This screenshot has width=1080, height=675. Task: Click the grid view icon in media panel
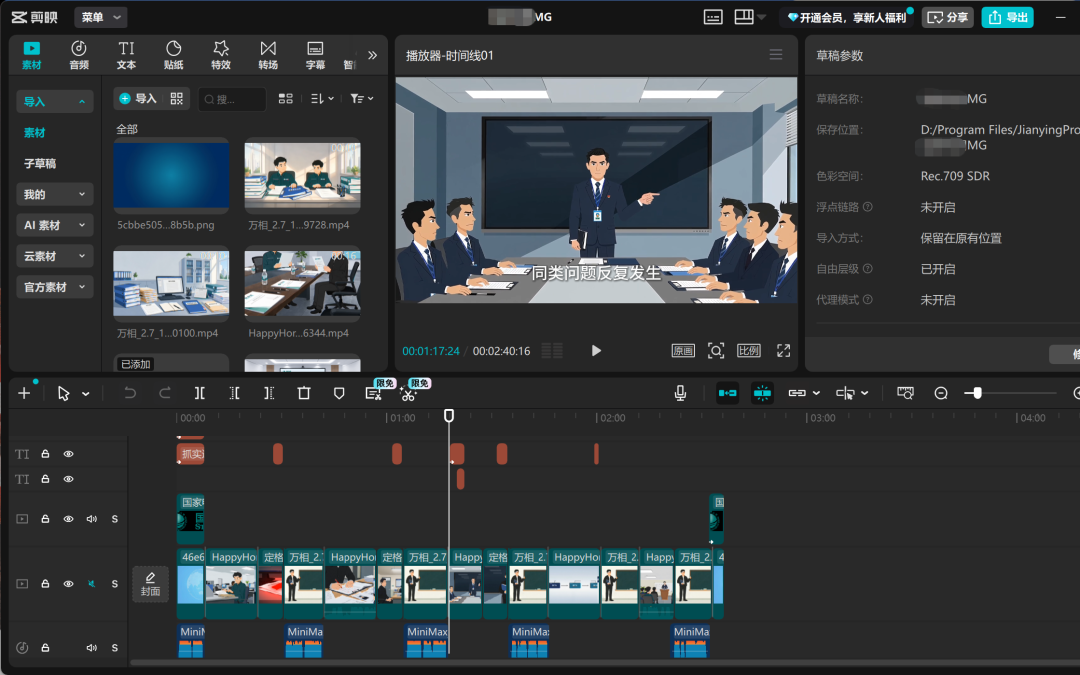point(286,99)
